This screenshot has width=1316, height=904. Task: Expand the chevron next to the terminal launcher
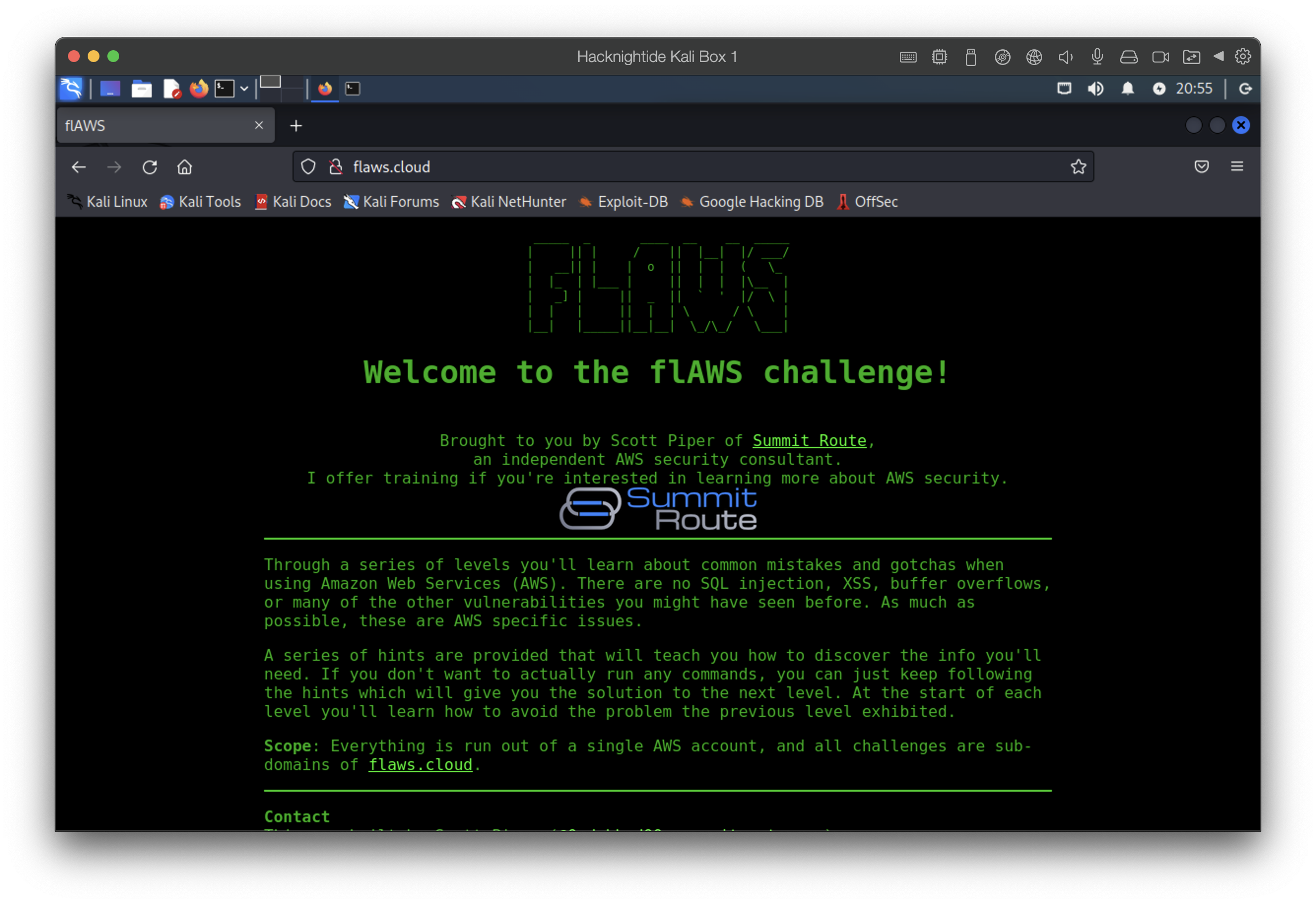(x=244, y=88)
